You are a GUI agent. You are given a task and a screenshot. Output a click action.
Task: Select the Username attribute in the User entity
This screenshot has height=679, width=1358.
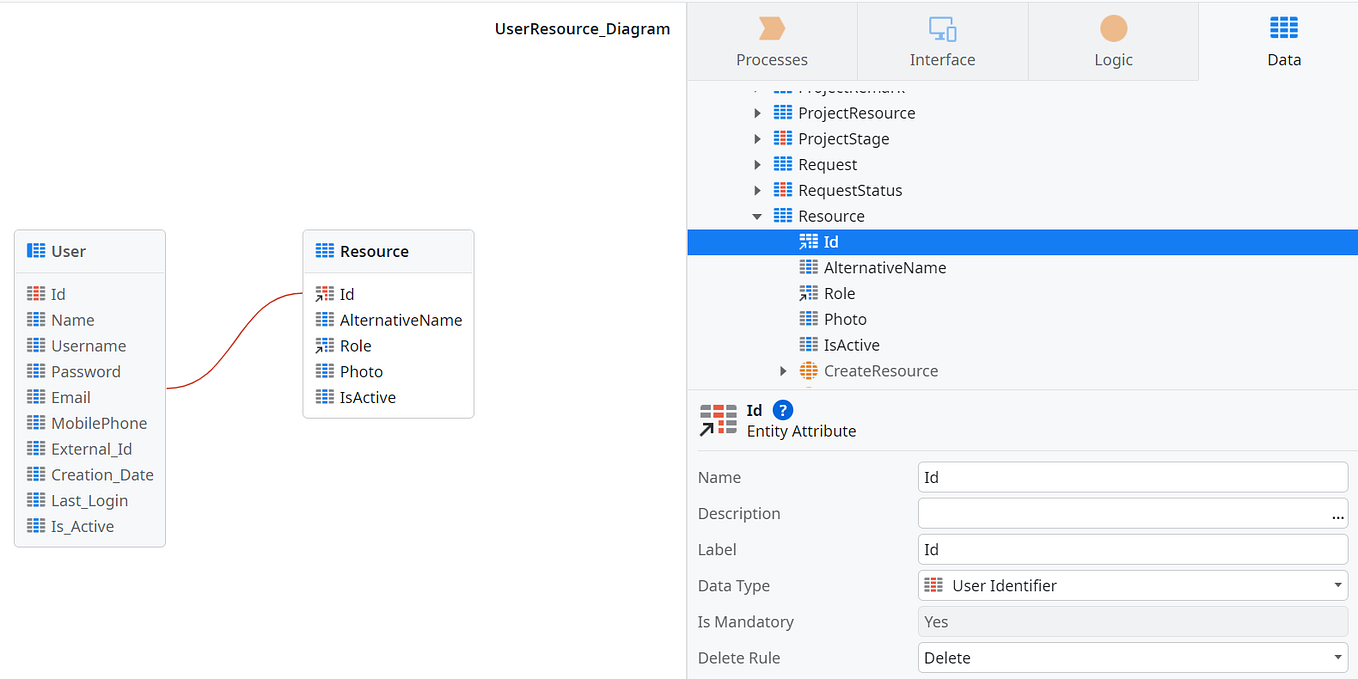pyautogui.click(x=88, y=345)
